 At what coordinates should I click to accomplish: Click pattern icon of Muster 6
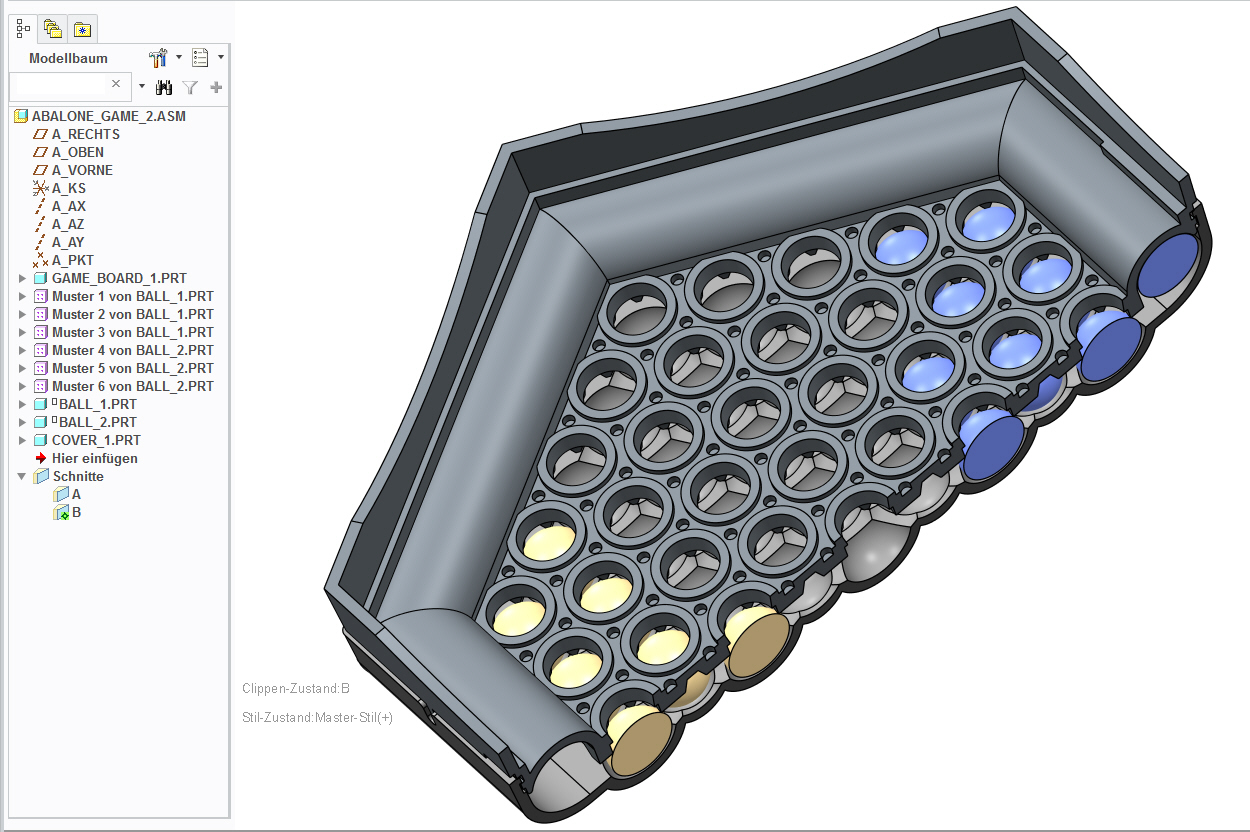41,386
